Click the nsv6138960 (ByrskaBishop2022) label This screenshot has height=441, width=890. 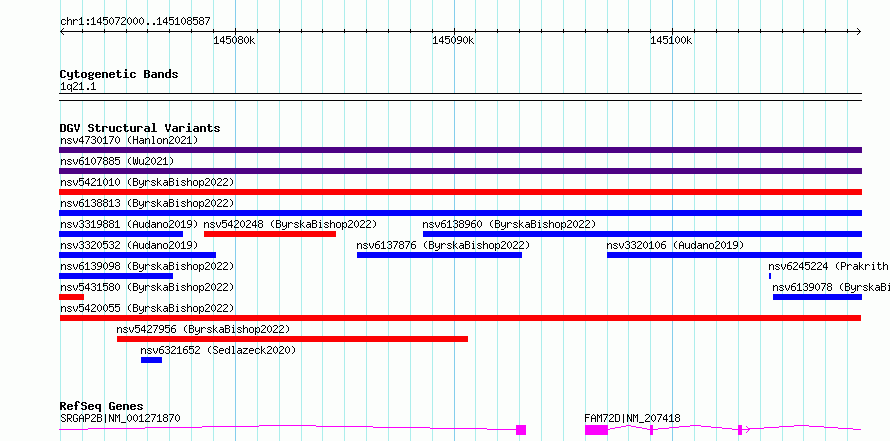[509, 224]
